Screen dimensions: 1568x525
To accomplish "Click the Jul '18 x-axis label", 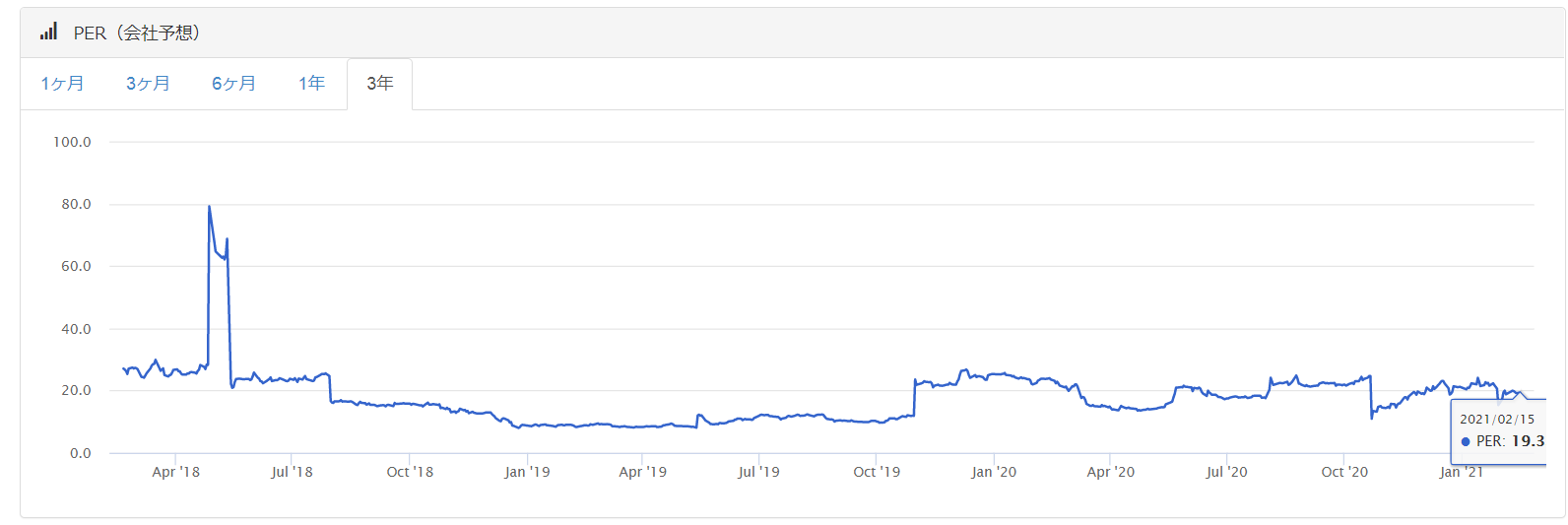I will click(x=292, y=472).
